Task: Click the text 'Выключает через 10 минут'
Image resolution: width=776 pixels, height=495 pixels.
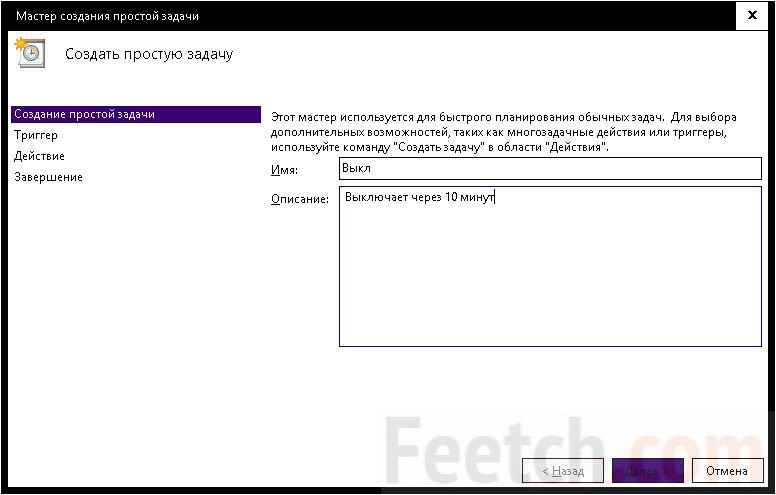Action: click(419, 198)
